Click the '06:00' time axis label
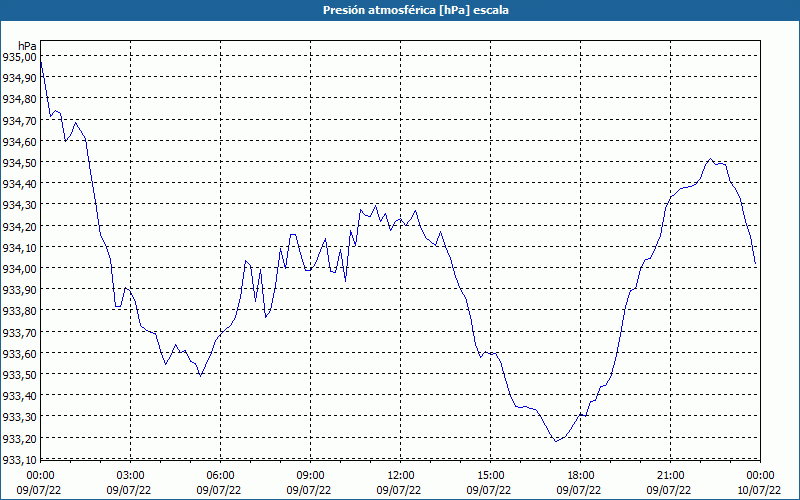800x500 pixels. point(220,476)
